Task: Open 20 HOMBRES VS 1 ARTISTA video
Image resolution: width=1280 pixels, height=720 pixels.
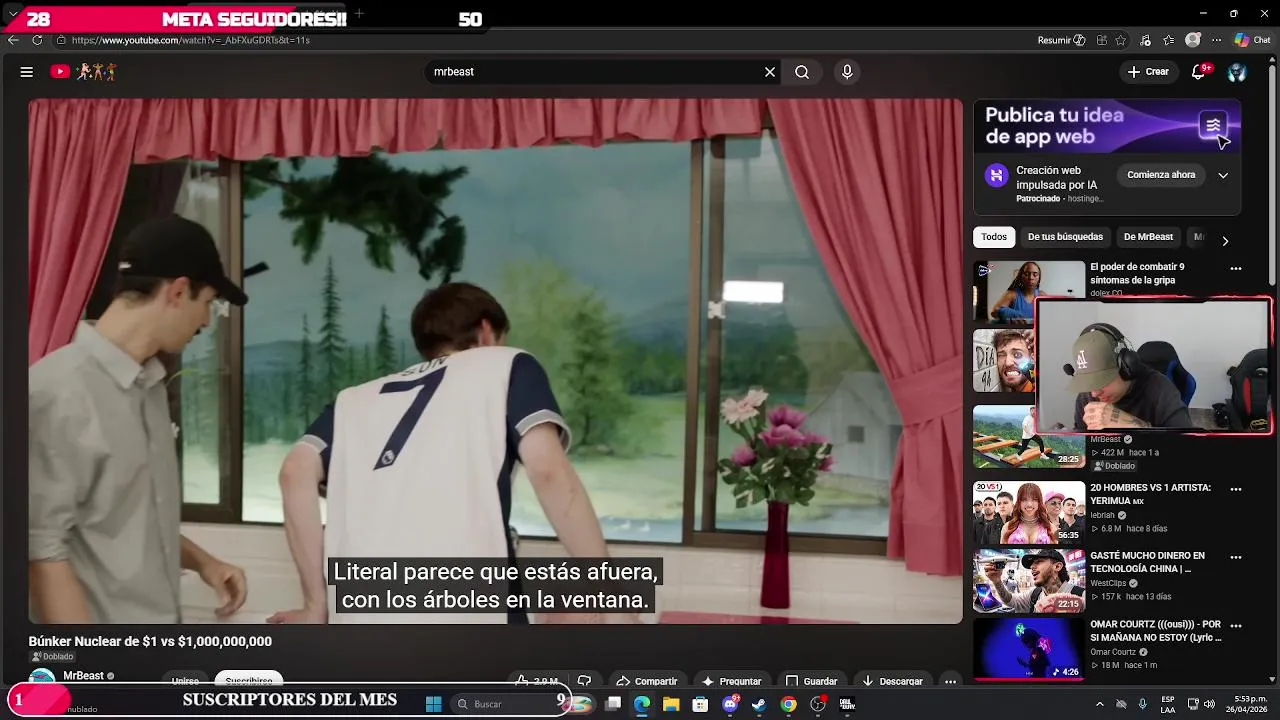Action: 1150,494
